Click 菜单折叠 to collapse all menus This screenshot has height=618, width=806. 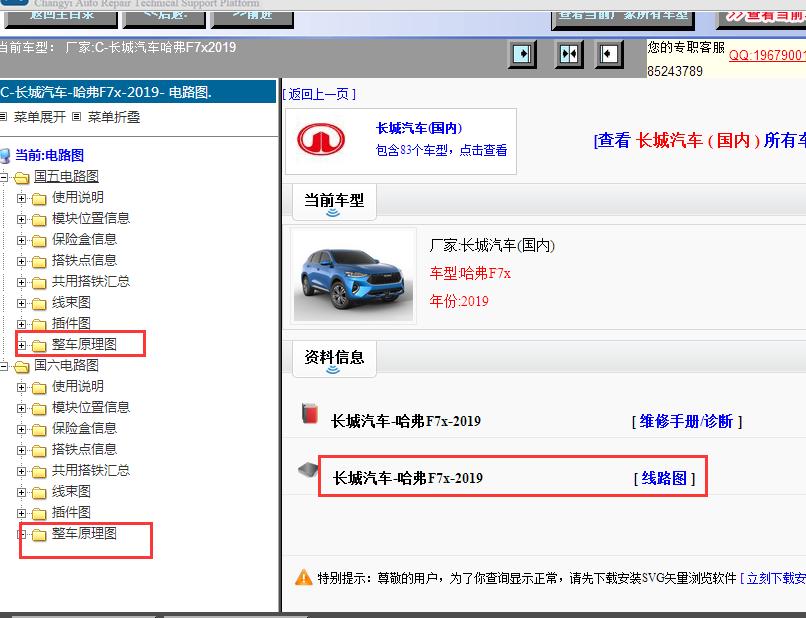point(114,117)
